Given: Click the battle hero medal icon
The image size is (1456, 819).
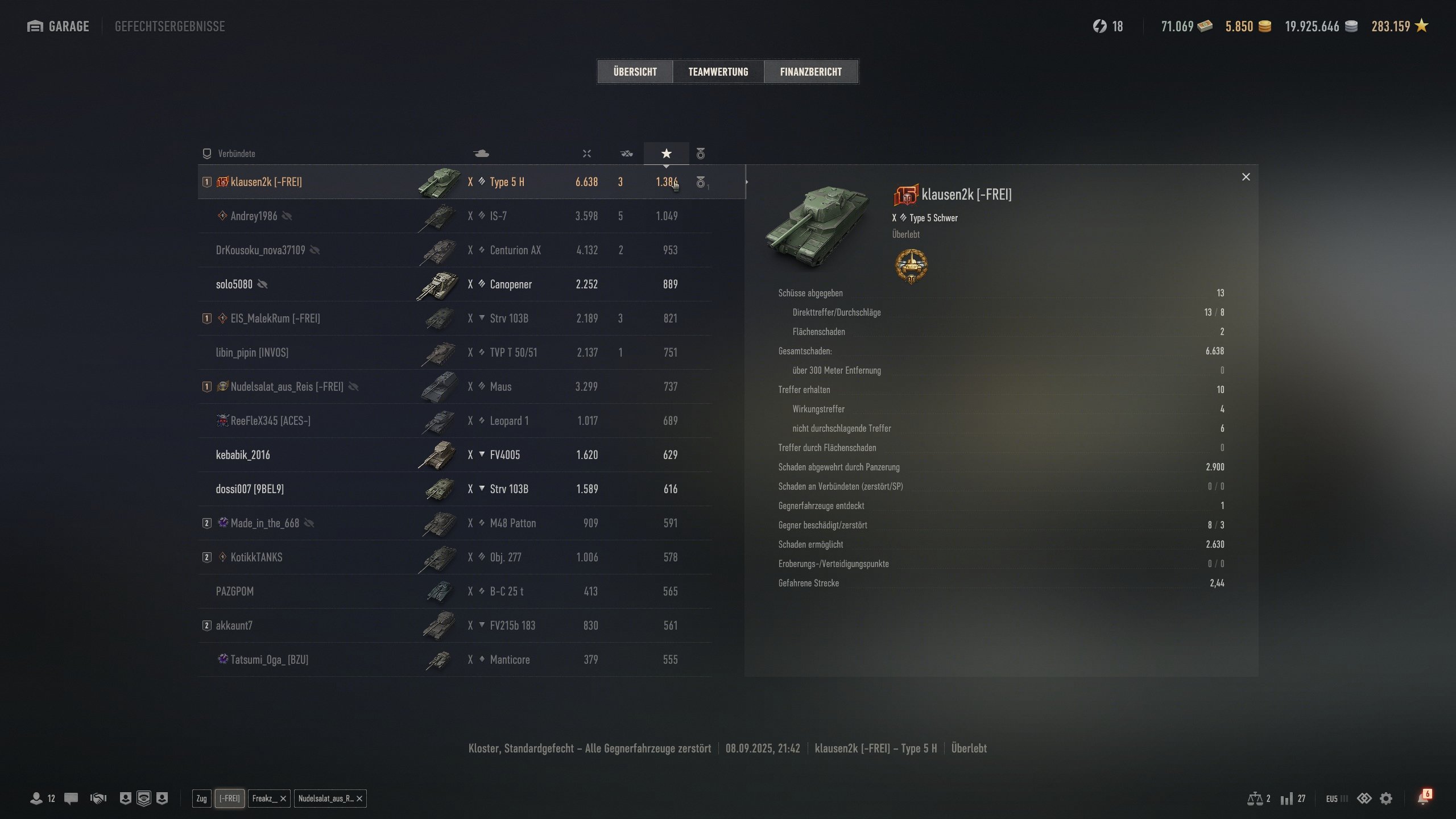Looking at the screenshot, I should pos(911,266).
